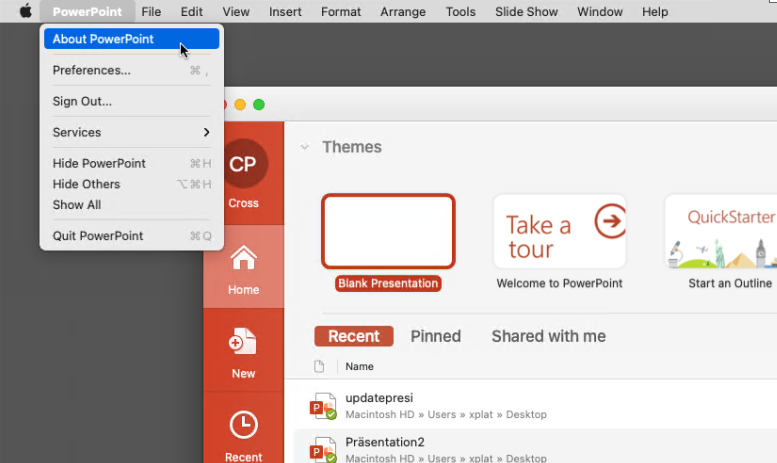This screenshot has width=777, height=463.
Task: Select the Recent tab
Action: pos(354,336)
